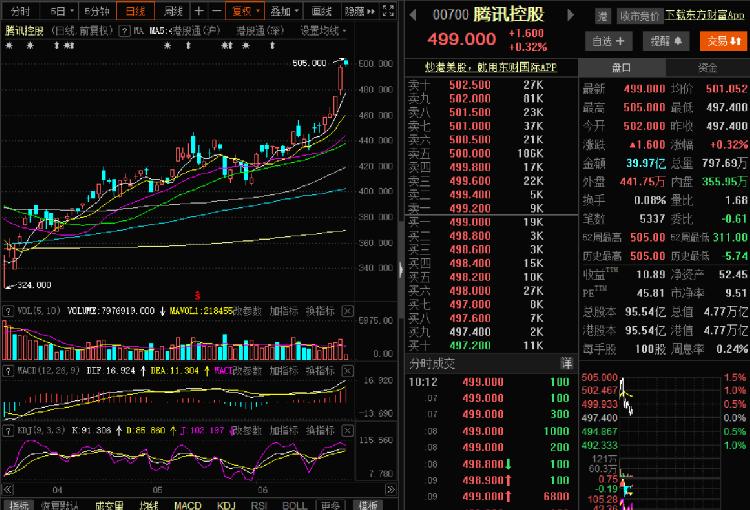Open the 叠加 overlay dropdown
The width and height of the screenshot is (750, 510).
pyautogui.click(x=284, y=11)
